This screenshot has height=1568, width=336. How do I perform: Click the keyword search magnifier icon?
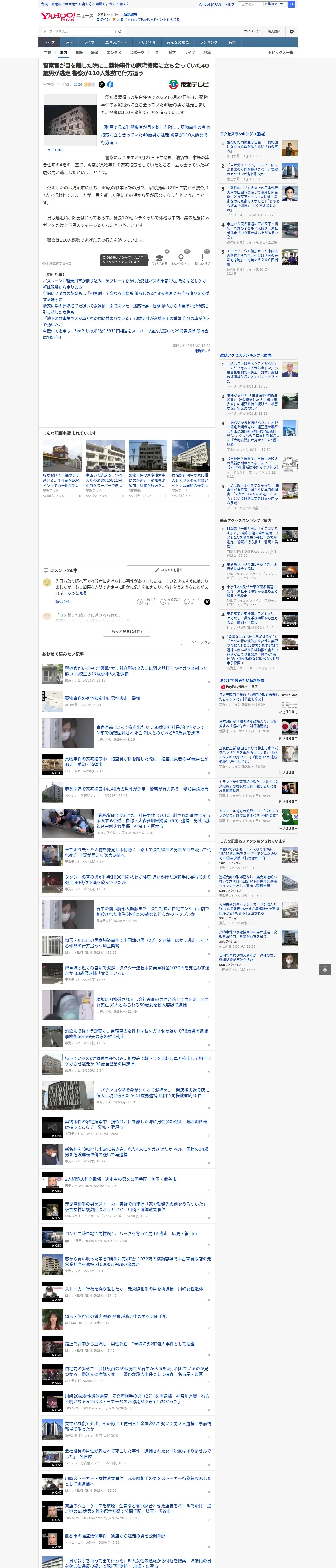tap(120, 32)
